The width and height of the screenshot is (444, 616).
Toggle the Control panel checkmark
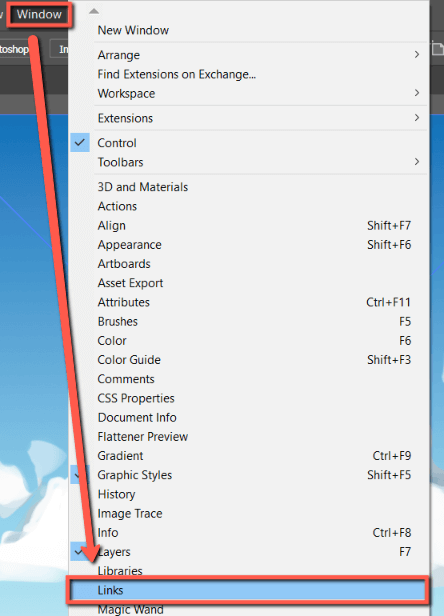(x=80, y=143)
